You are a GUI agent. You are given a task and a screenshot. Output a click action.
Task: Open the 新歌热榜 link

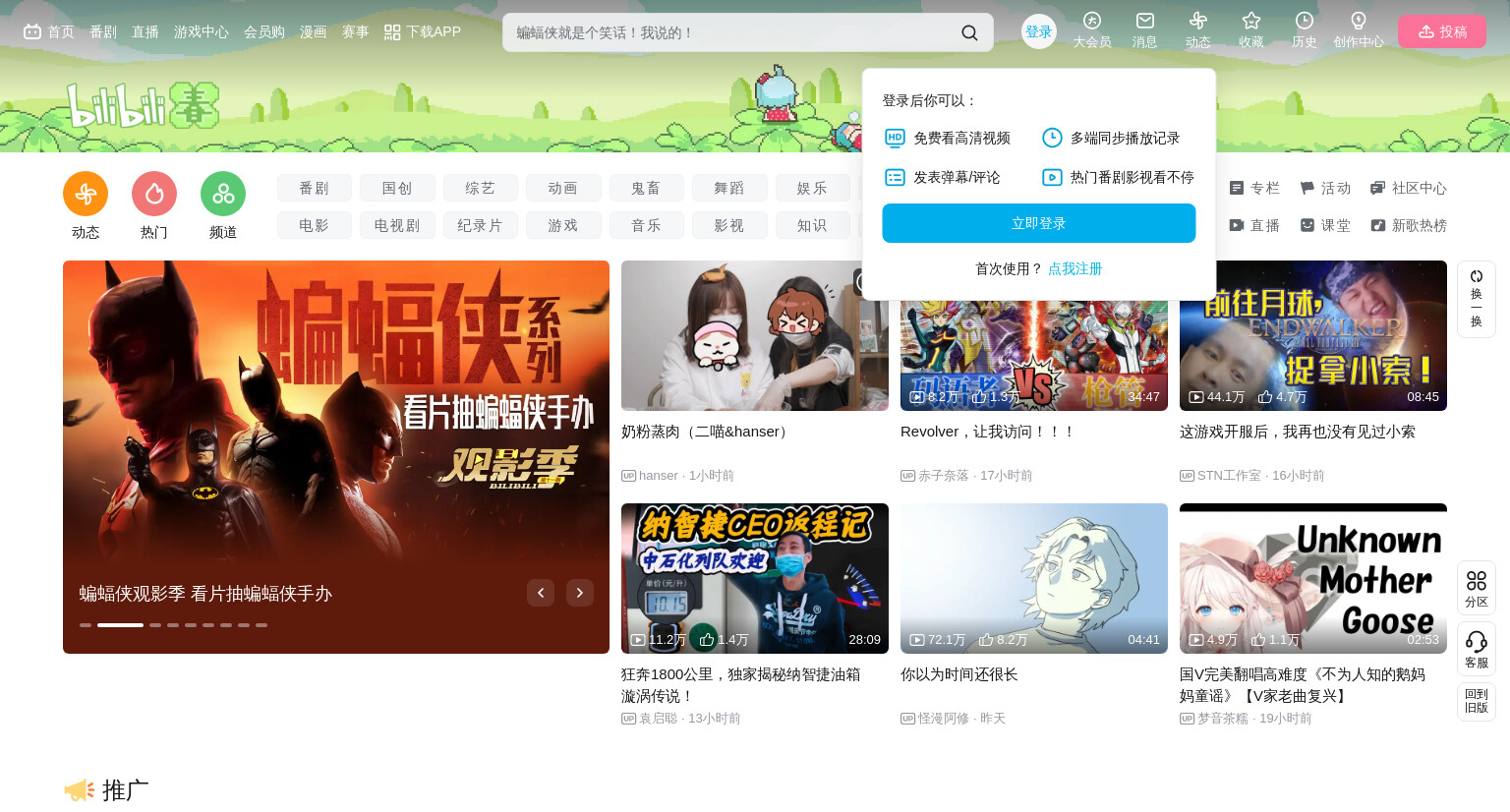[x=1409, y=225]
